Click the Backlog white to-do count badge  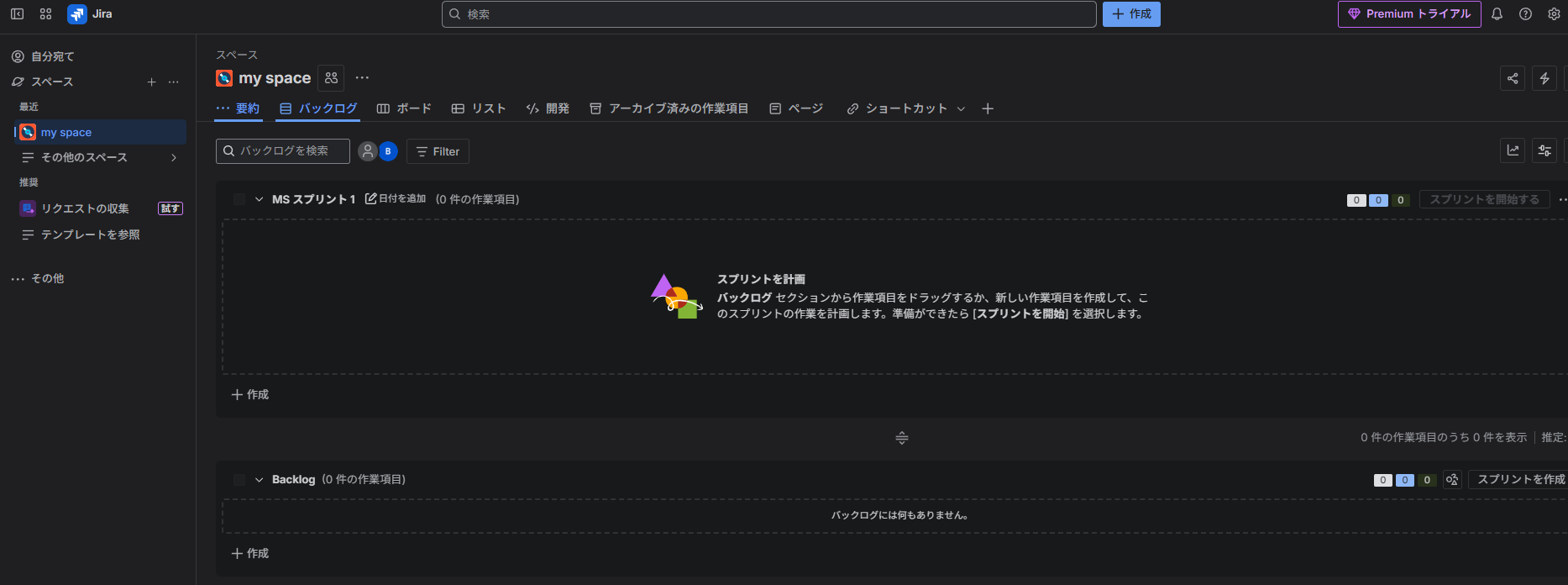(1383, 480)
